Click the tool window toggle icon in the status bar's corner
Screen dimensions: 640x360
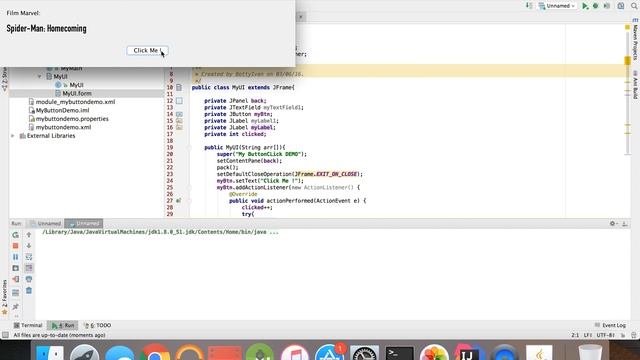pyautogui.click(x=5, y=335)
